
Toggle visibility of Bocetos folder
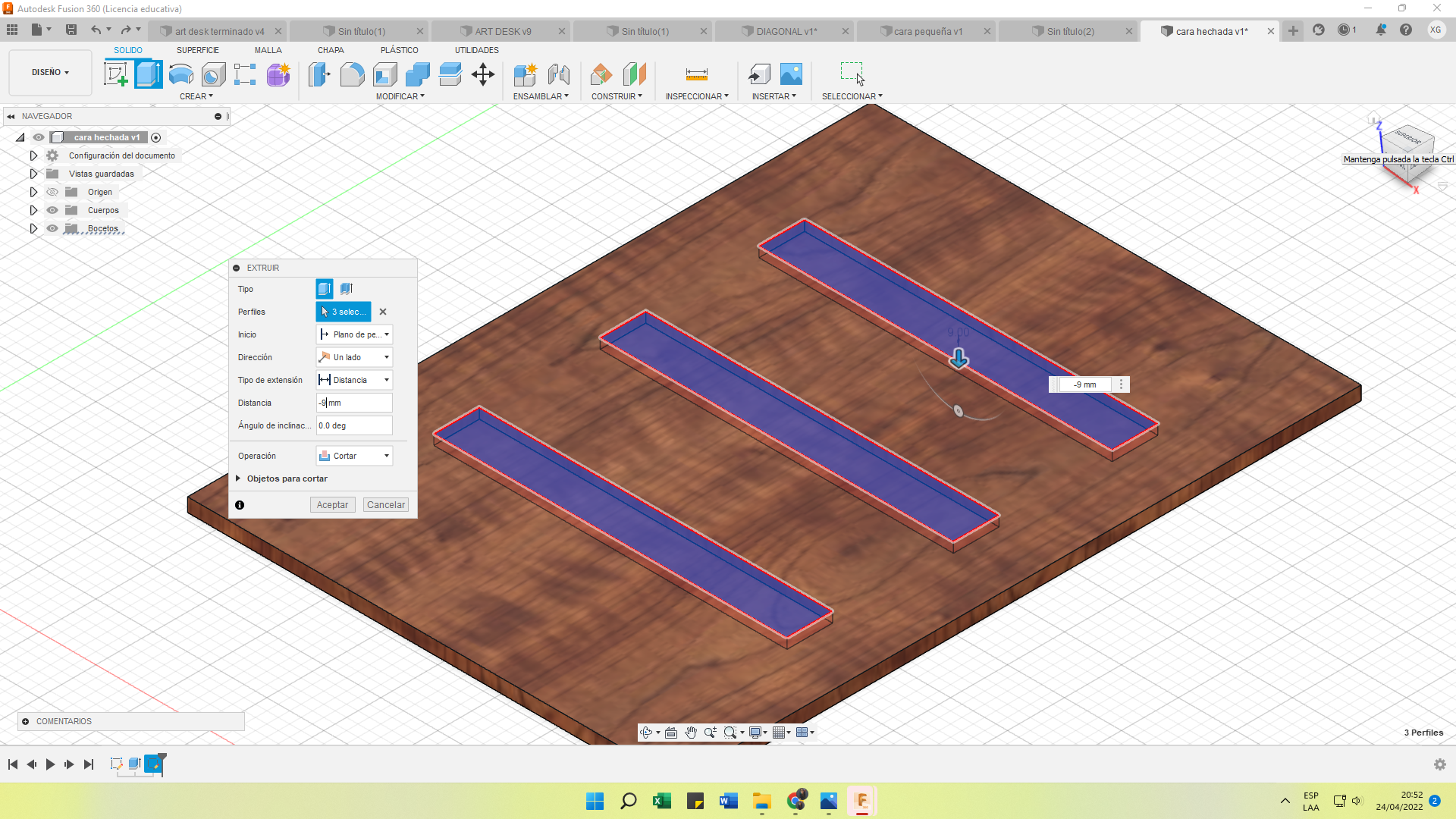click(52, 228)
